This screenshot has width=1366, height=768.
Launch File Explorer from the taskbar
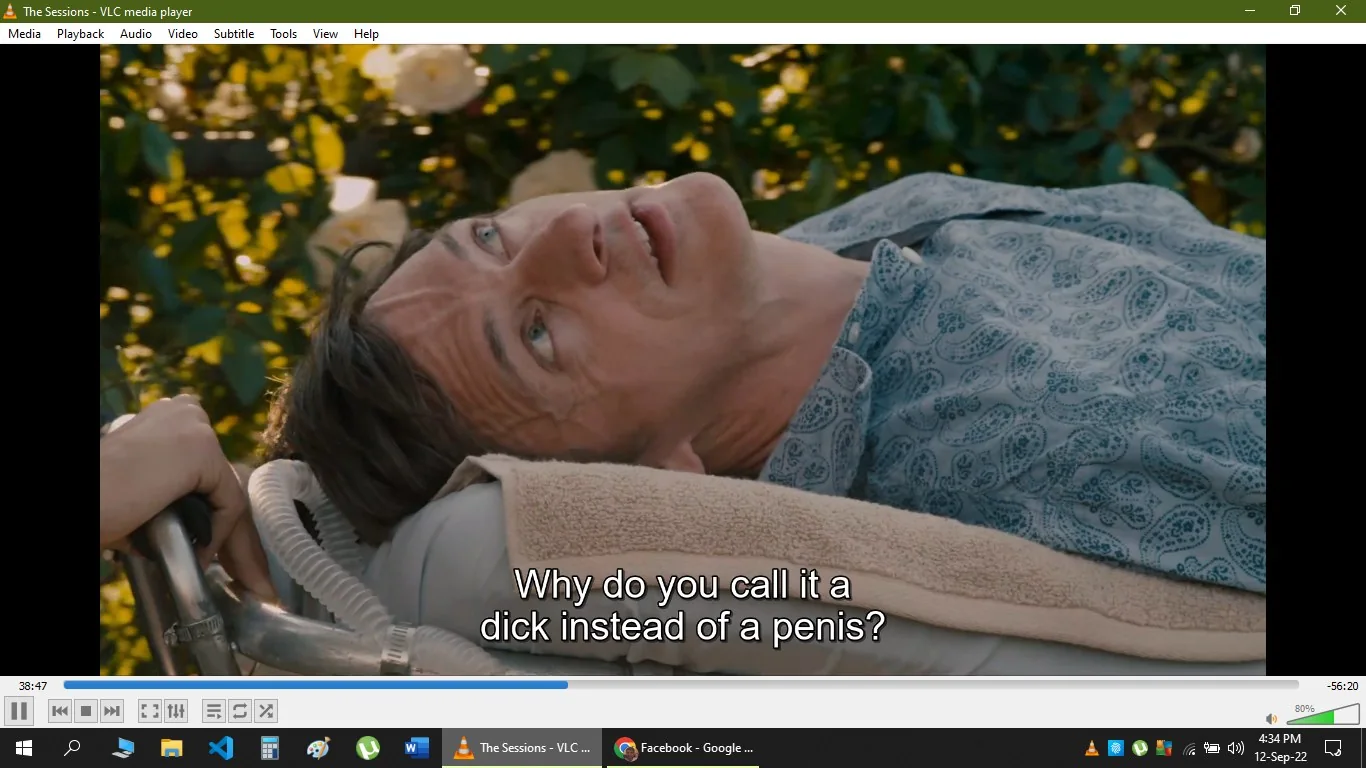pyautogui.click(x=172, y=748)
